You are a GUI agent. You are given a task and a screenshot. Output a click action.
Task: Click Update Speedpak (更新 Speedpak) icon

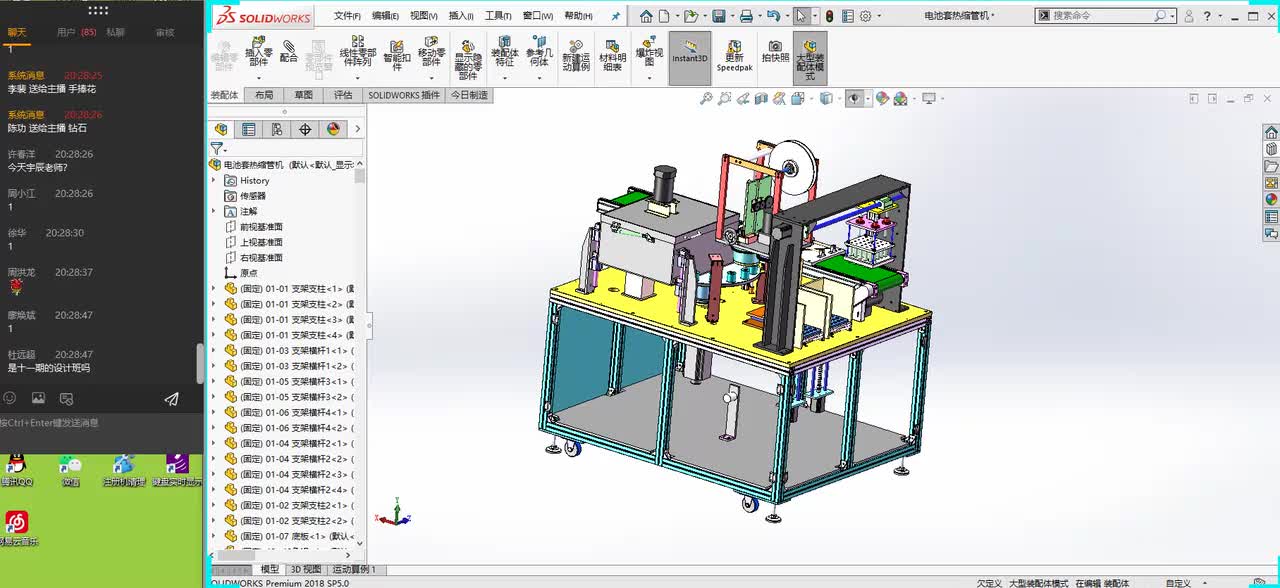(x=734, y=57)
